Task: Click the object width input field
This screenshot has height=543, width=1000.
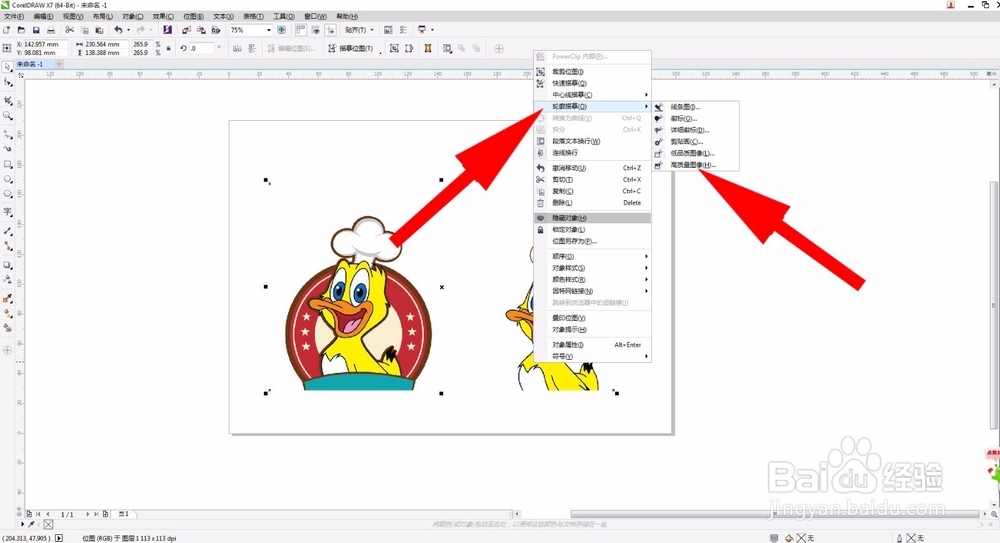Action: 106,45
